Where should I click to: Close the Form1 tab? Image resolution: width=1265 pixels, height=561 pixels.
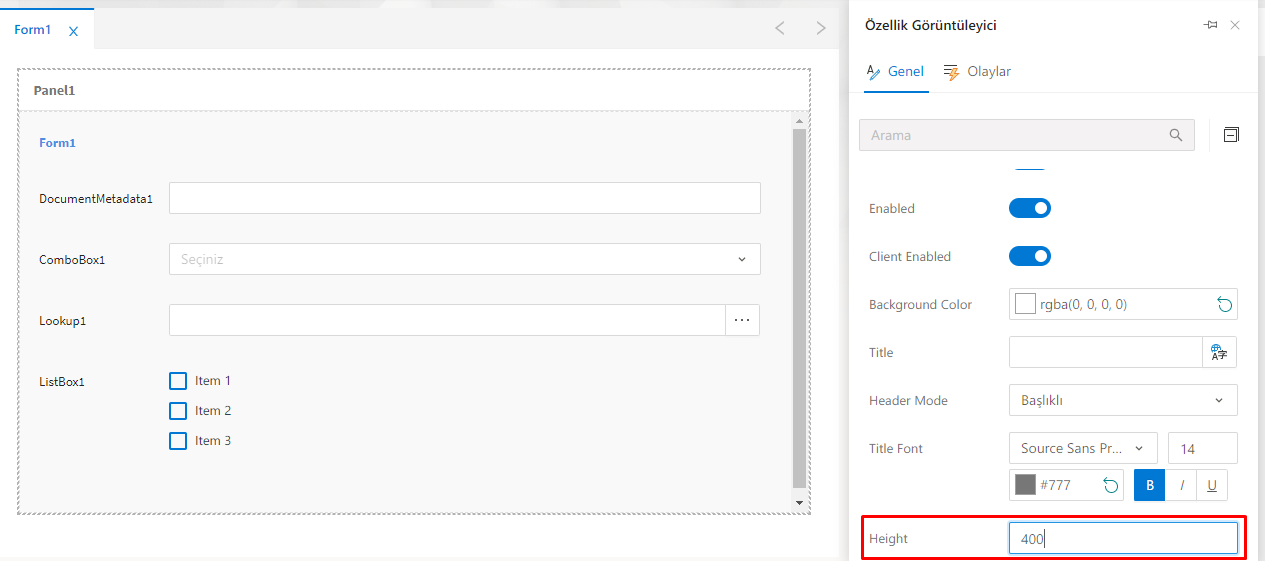tap(73, 31)
